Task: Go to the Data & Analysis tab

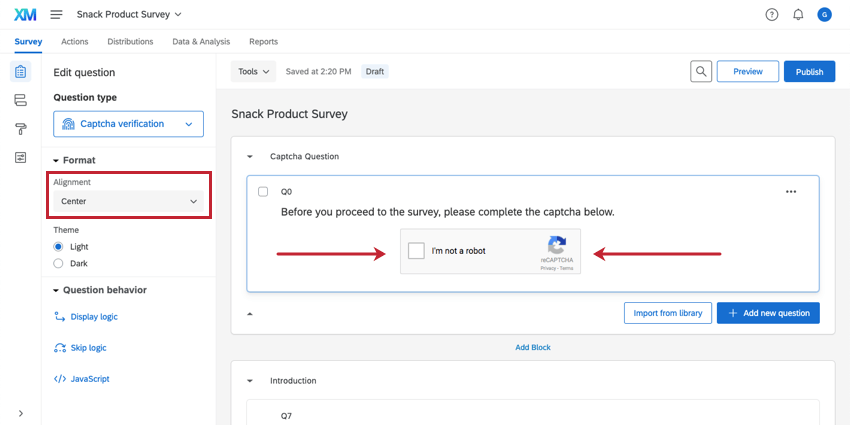Action: [201, 42]
